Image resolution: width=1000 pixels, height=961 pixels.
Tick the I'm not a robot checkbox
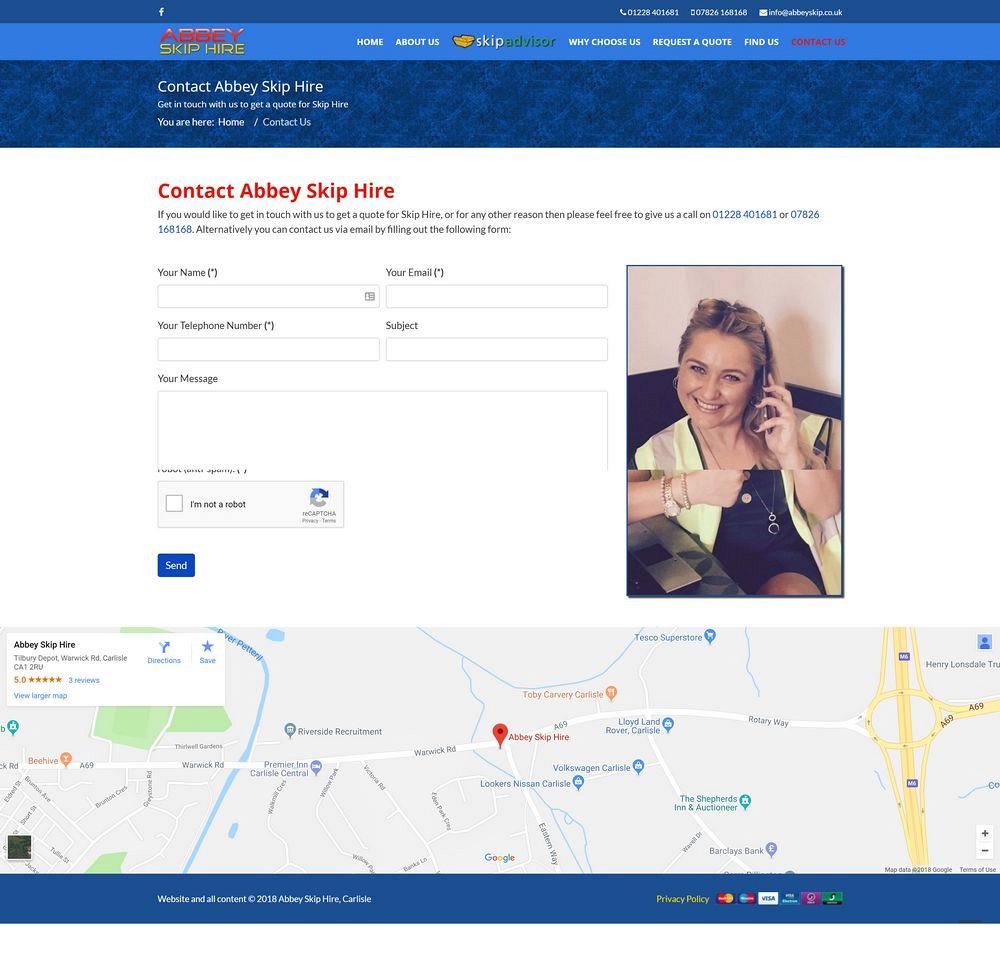[x=174, y=504]
